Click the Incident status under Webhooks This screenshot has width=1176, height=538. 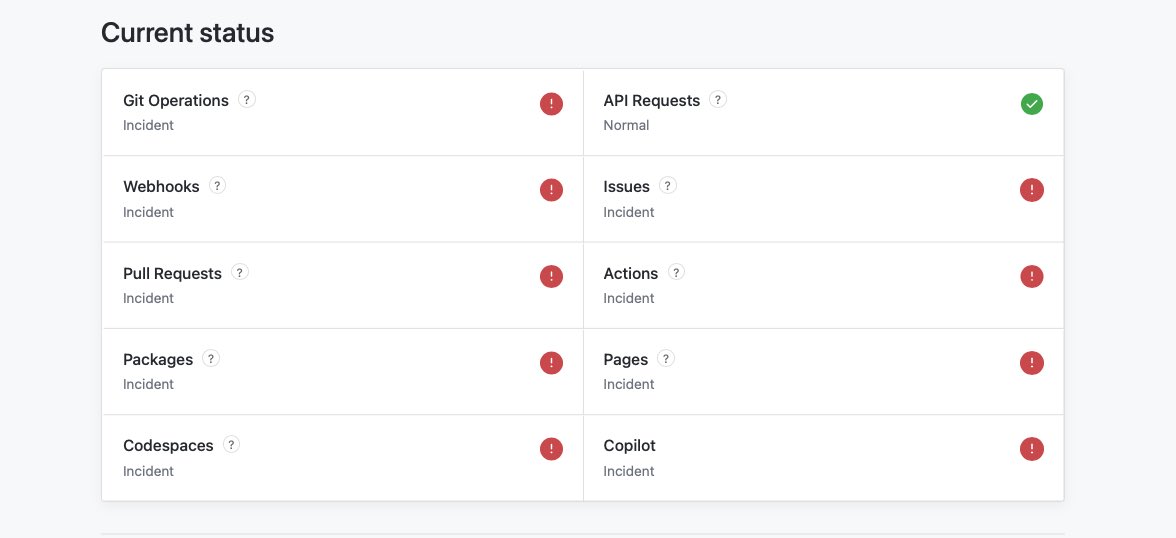pyautogui.click(x=148, y=212)
